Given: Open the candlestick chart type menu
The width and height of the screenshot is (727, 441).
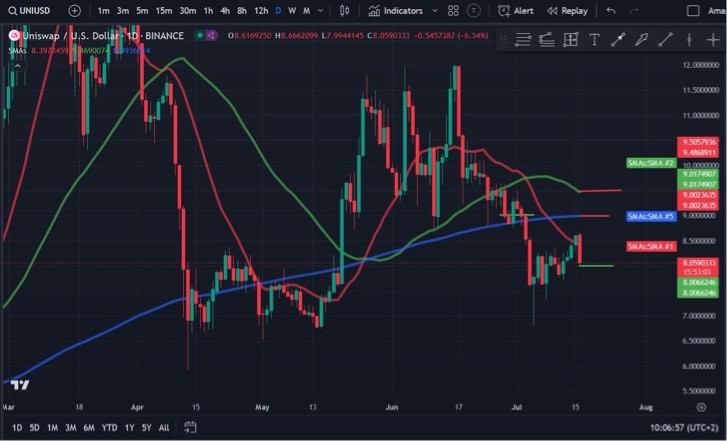Looking at the screenshot, I should pyautogui.click(x=344, y=11).
